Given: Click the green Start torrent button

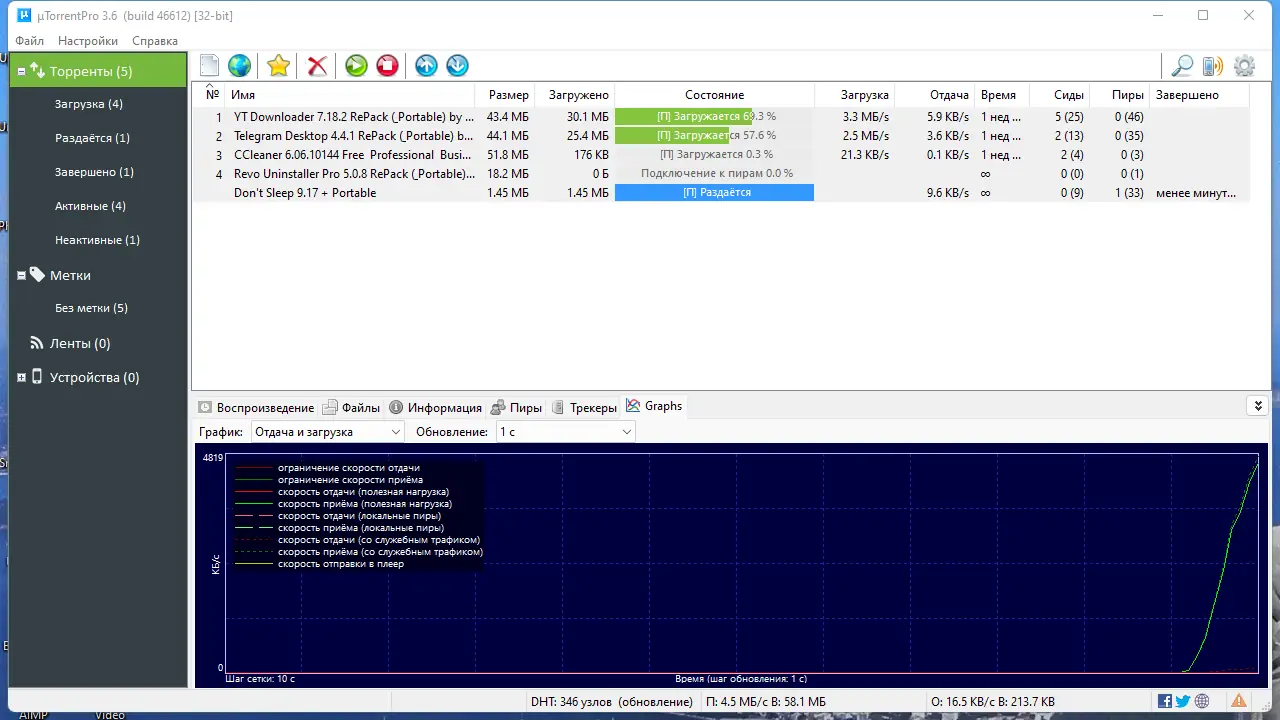Looking at the screenshot, I should tap(356, 66).
